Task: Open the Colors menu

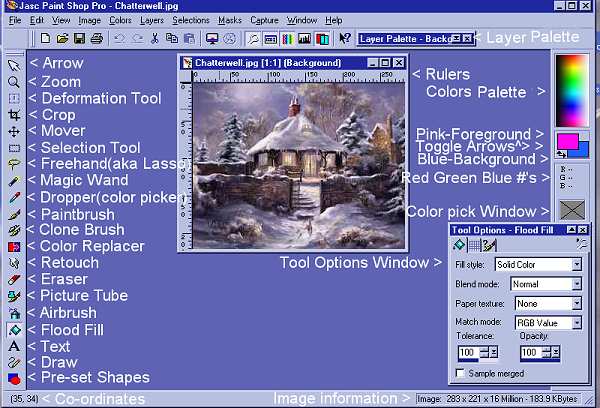Action: click(120, 20)
